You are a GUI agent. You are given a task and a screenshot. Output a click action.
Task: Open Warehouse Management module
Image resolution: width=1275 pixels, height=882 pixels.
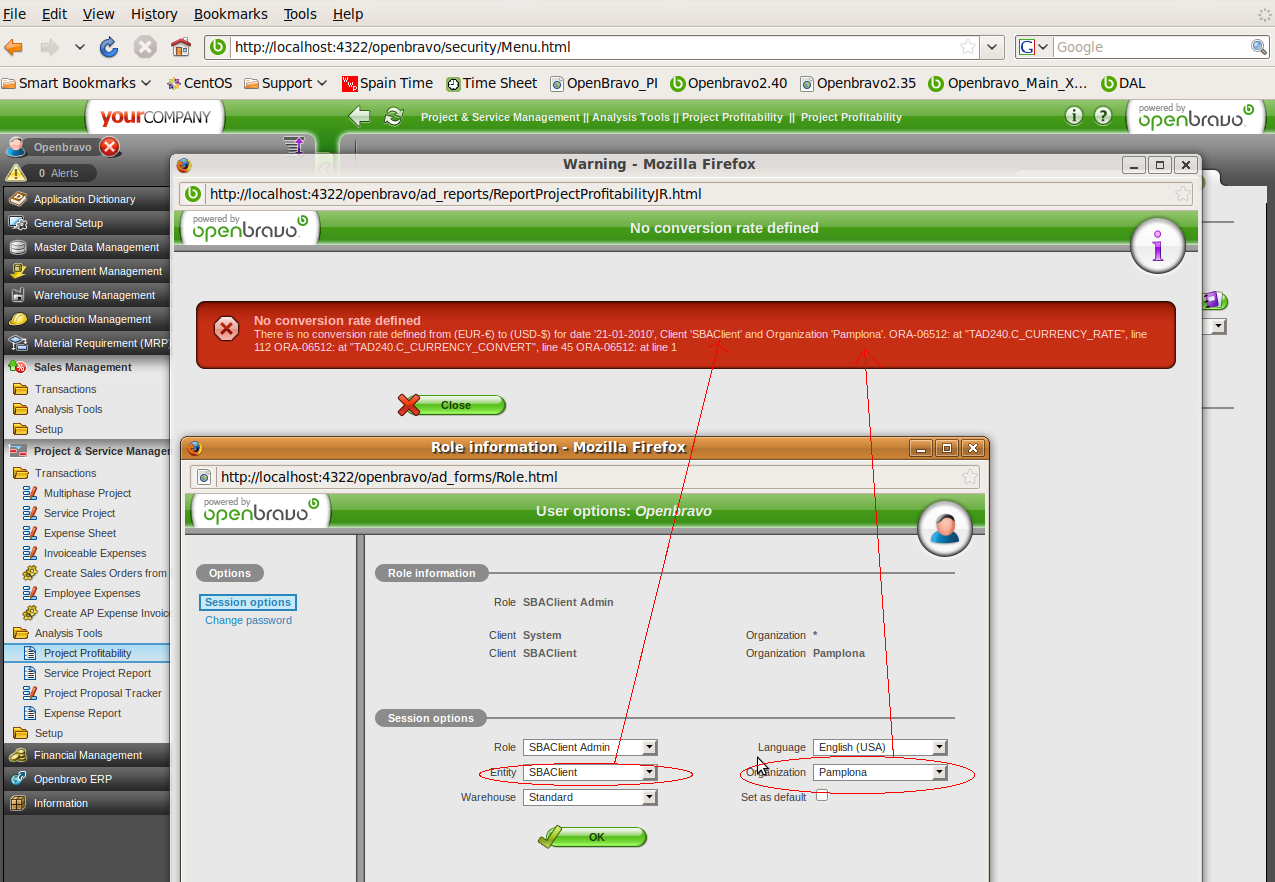85,295
